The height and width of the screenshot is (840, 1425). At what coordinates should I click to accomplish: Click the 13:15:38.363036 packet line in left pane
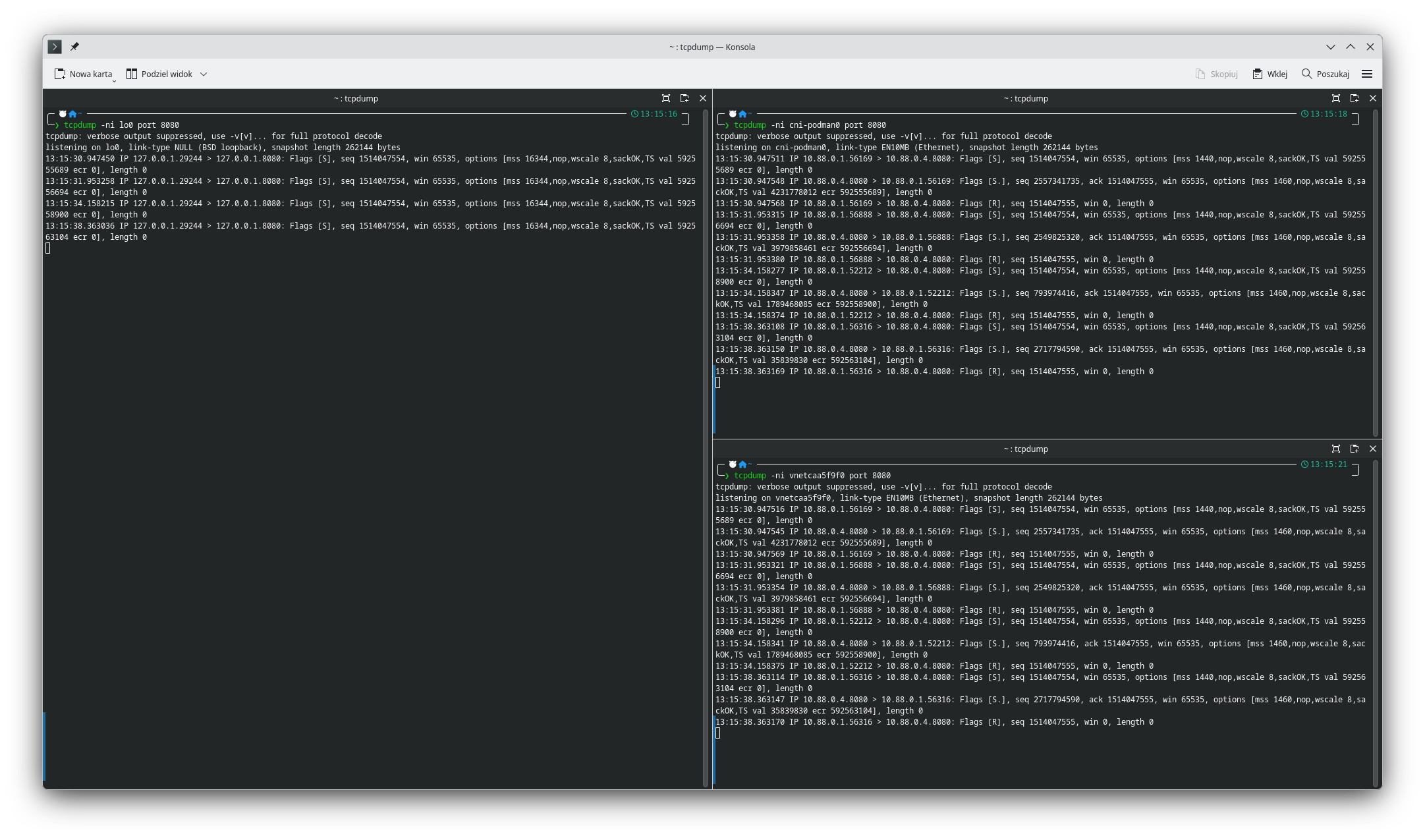tap(370, 231)
